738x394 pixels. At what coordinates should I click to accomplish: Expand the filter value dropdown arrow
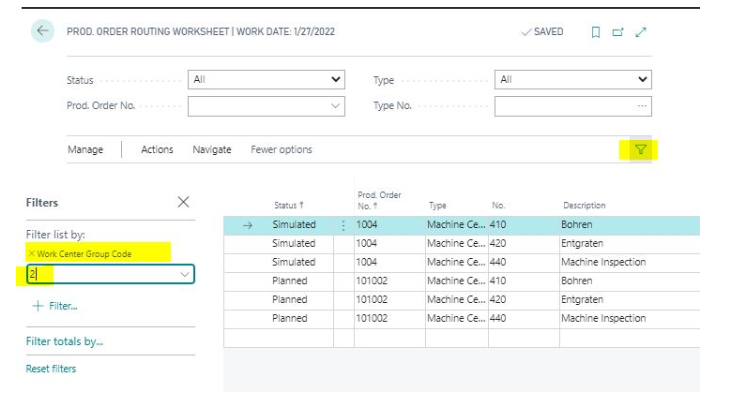[x=184, y=274]
